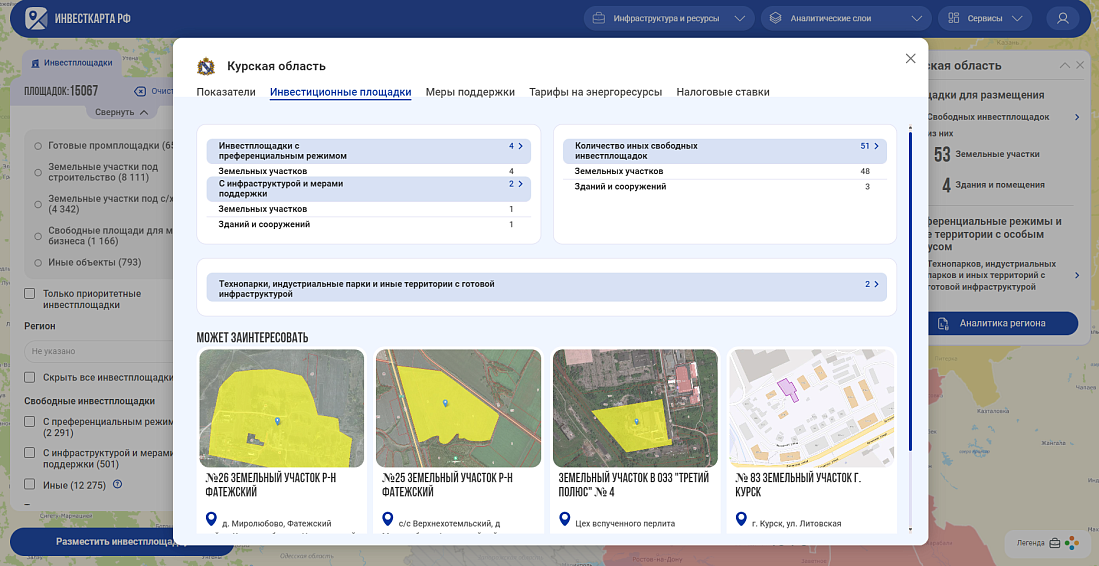Expand Инвестплощадки с преференциальным режимом row

pyautogui.click(x=369, y=151)
